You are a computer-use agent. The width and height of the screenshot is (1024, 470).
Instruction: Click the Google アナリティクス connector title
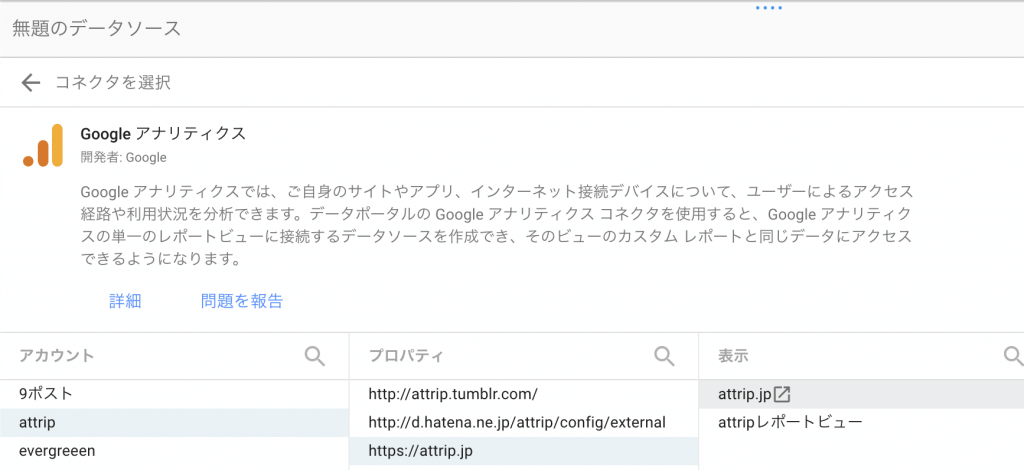[163, 134]
